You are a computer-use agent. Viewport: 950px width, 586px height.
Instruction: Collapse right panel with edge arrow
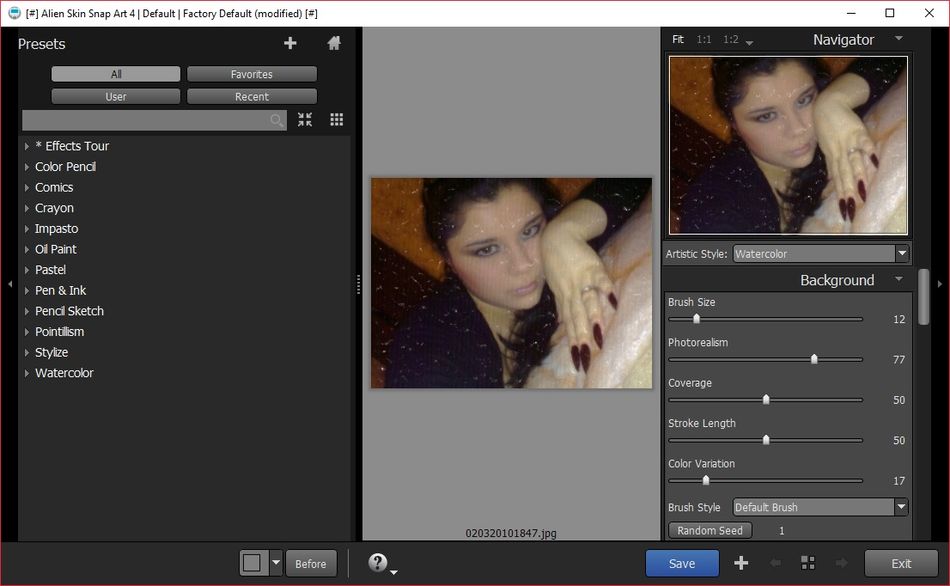[x=940, y=284]
